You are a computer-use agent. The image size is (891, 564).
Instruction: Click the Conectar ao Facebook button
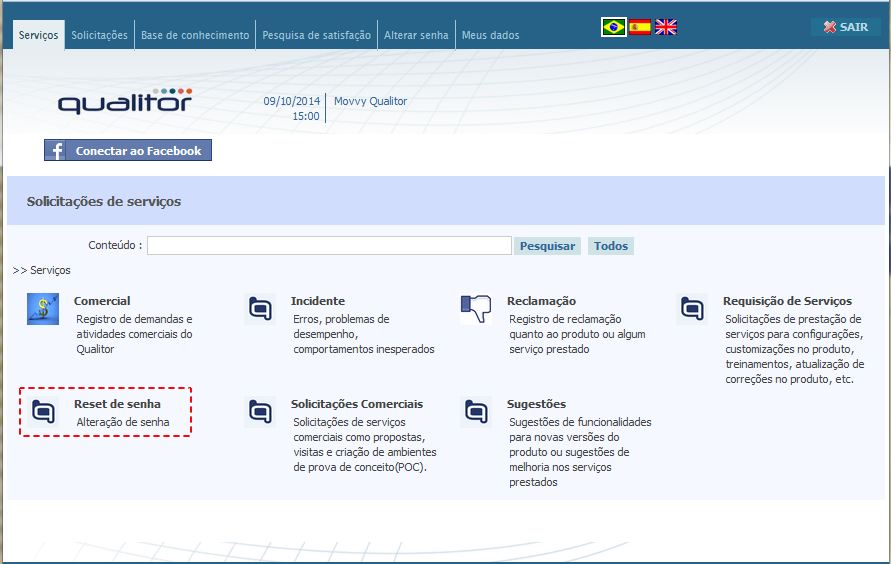coord(128,151)
